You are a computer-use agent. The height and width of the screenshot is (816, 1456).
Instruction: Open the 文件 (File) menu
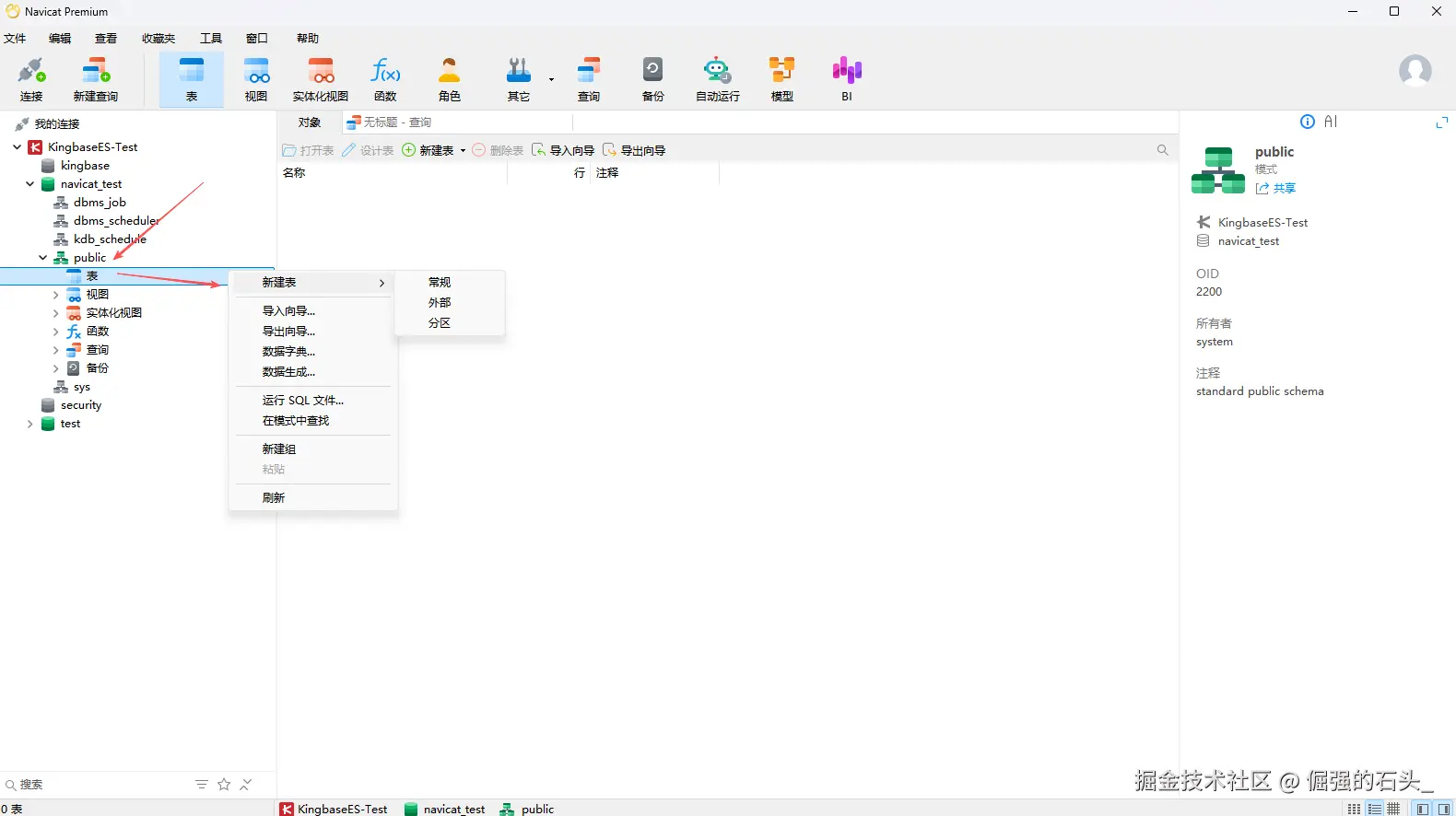click(16, 39)
